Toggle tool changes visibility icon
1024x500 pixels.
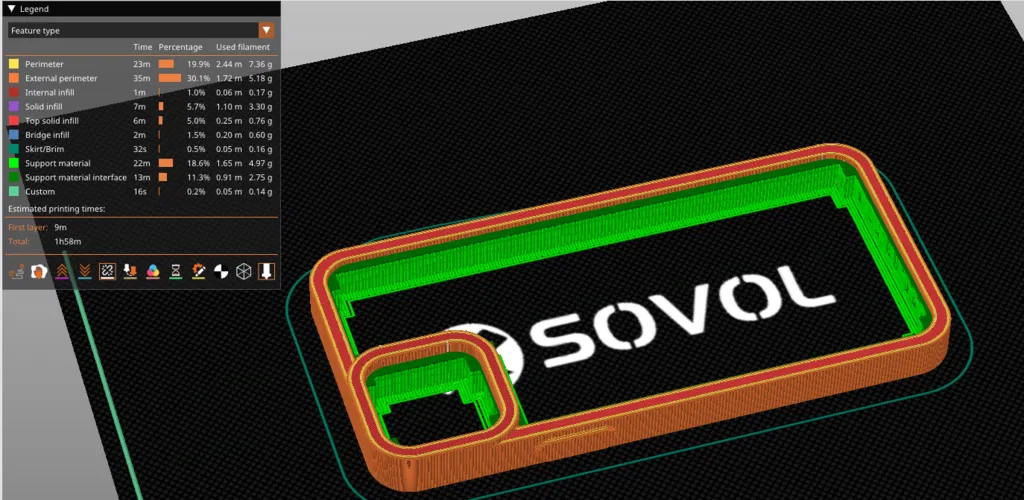pos(130,272)
